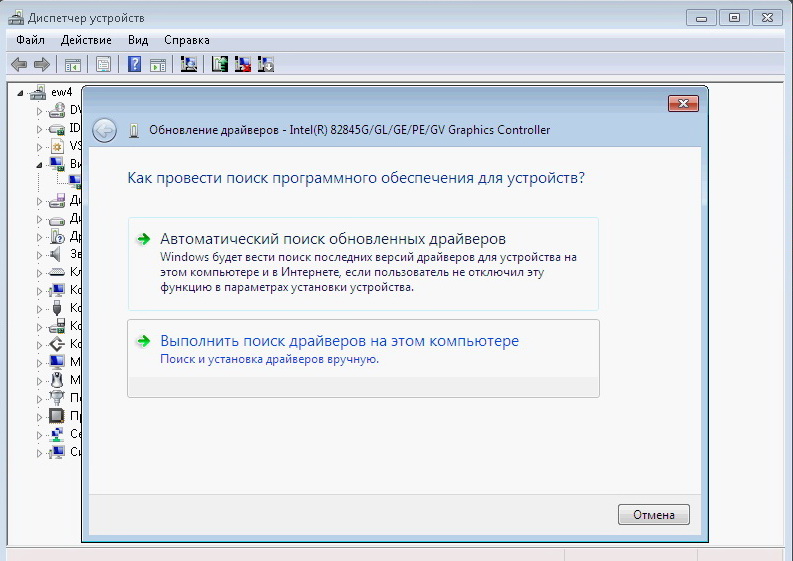This screenshot has width=793, height=561.
Task: Select the ew4 root label
Action: click(62, 92)
